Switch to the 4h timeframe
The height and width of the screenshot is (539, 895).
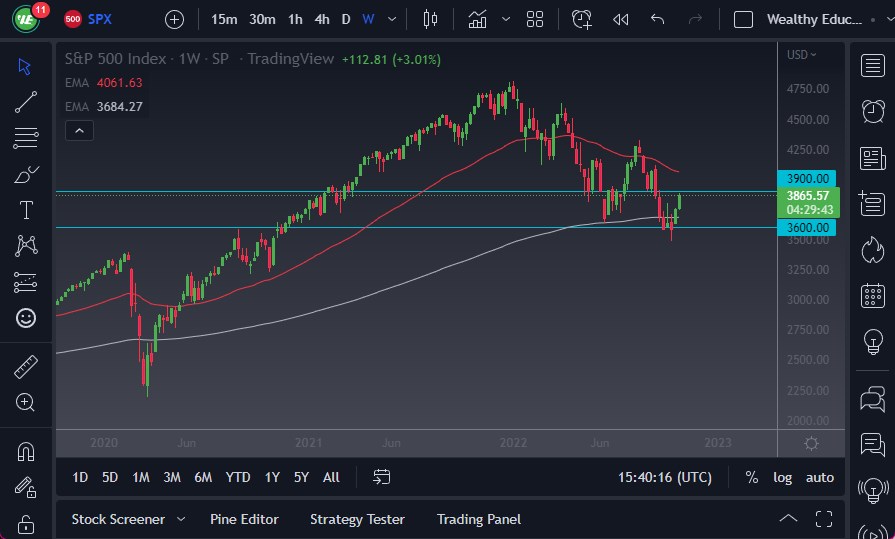(321, 19)
